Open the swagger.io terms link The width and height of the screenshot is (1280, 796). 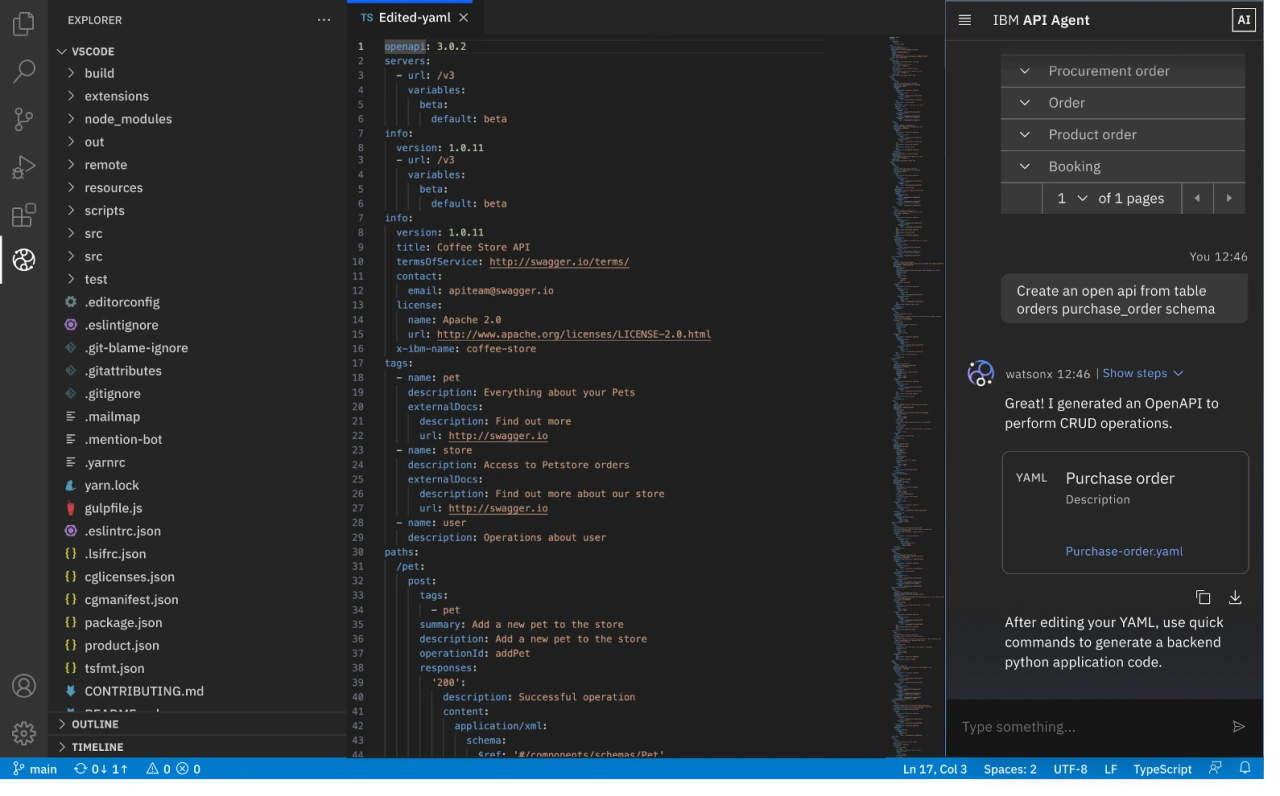tap(559, 262)
